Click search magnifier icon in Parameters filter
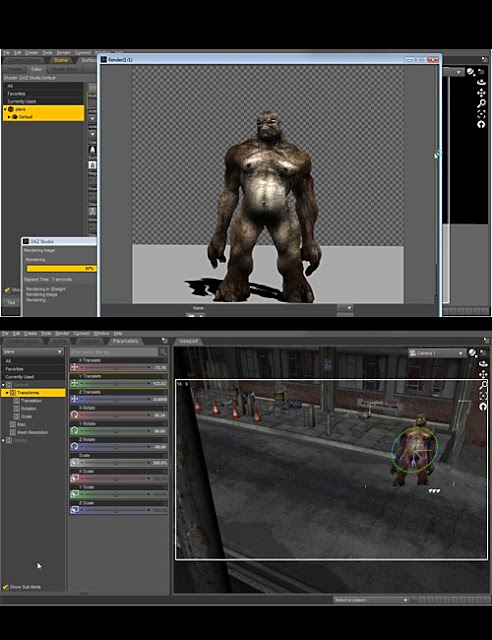Screen dimensions: 492x640 tap(163, 352)
